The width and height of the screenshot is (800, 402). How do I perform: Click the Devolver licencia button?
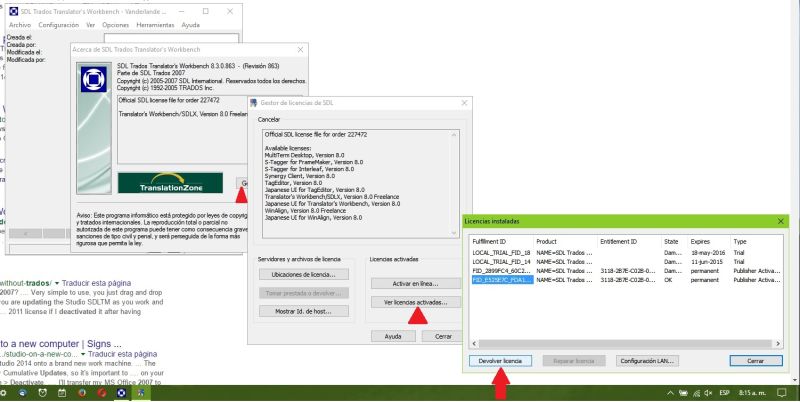(500, 361)
